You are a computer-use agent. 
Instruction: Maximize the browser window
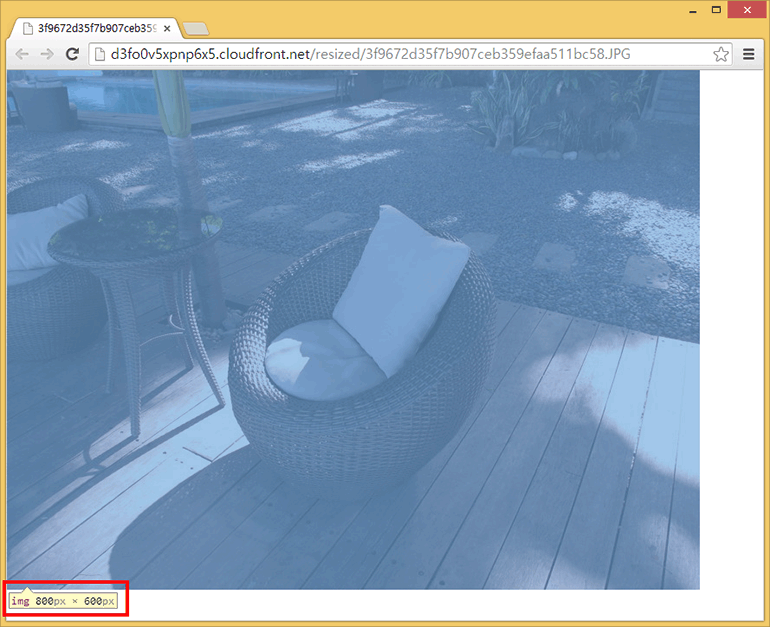coord(716,9)
